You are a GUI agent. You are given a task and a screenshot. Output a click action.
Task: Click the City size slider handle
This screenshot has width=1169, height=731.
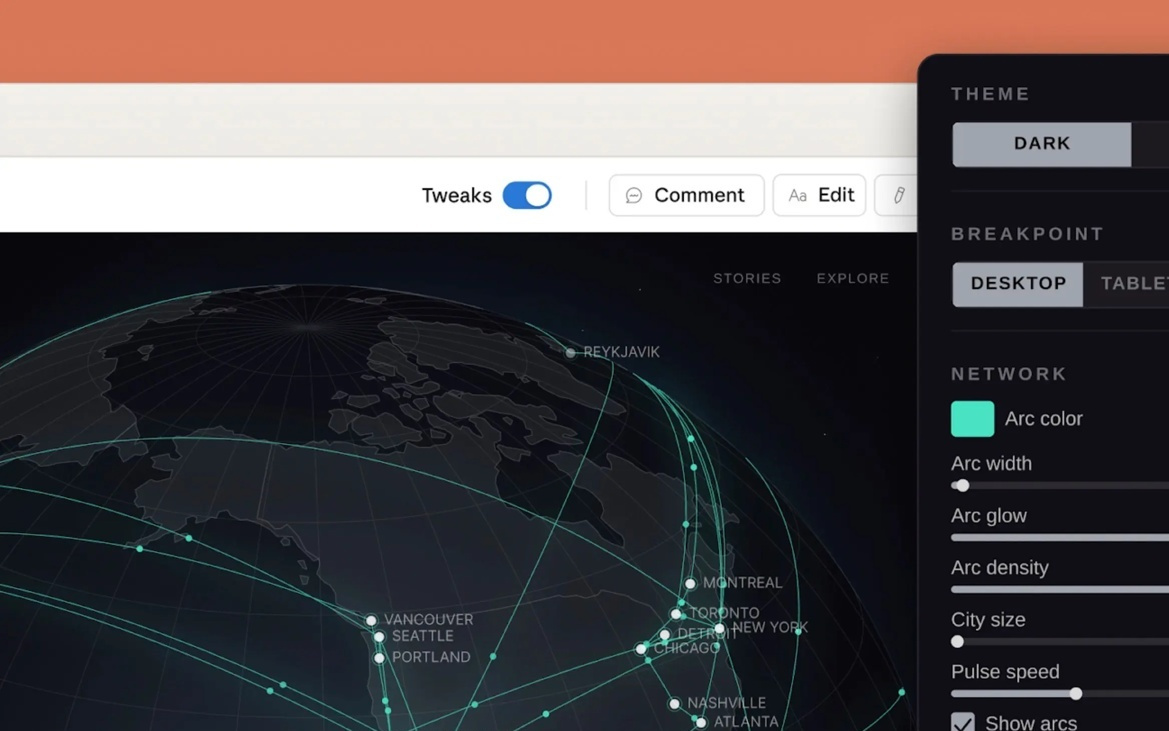pos(957,642)
